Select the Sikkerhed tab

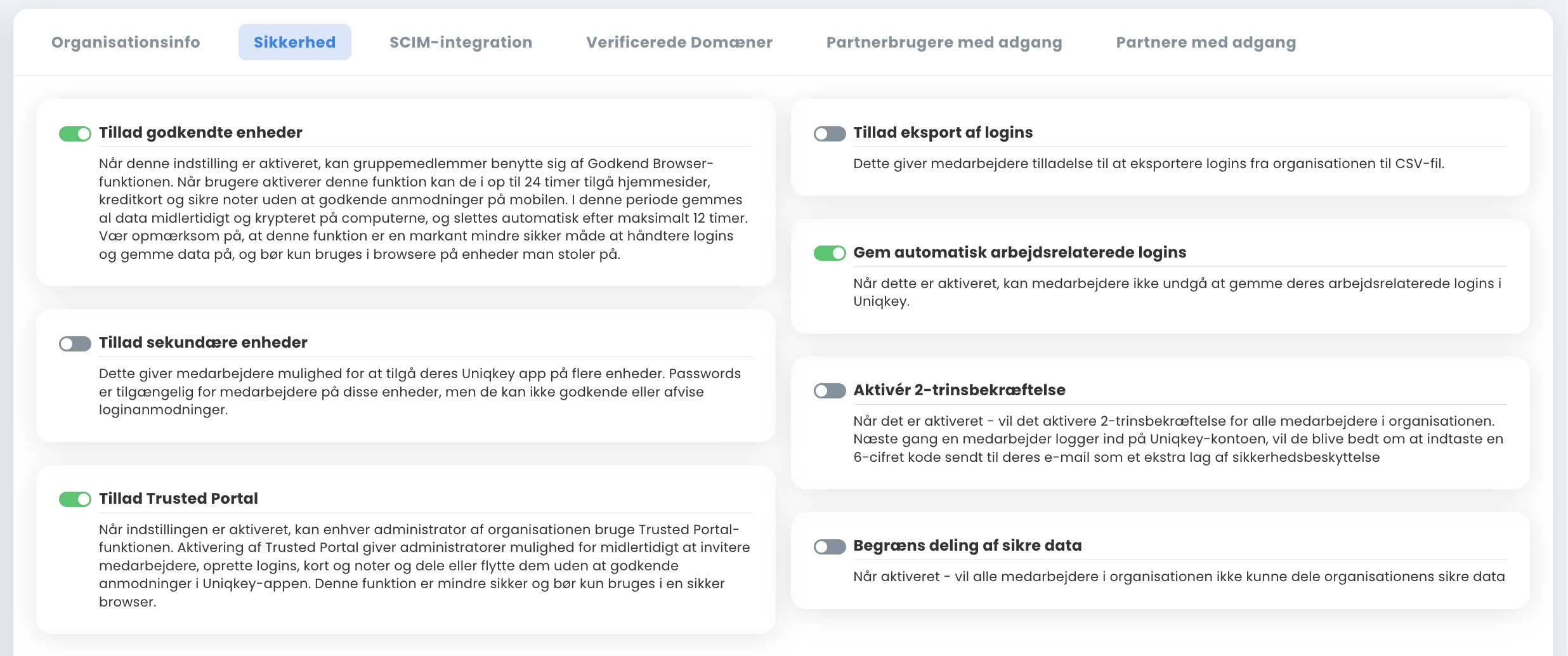(x=295, y=43)
